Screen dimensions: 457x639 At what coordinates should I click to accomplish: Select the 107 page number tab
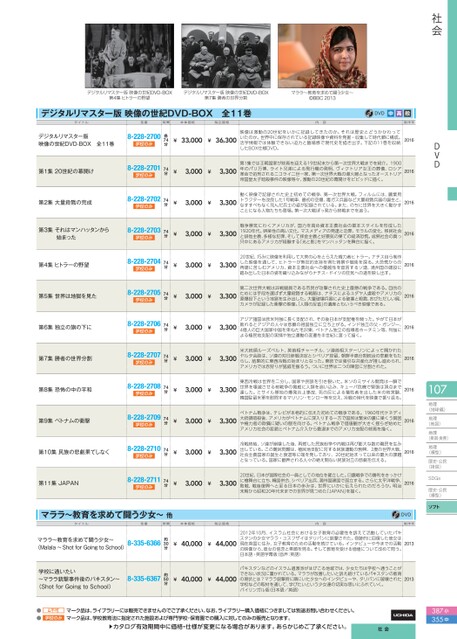pyautogui.click(x=441, y=390)
